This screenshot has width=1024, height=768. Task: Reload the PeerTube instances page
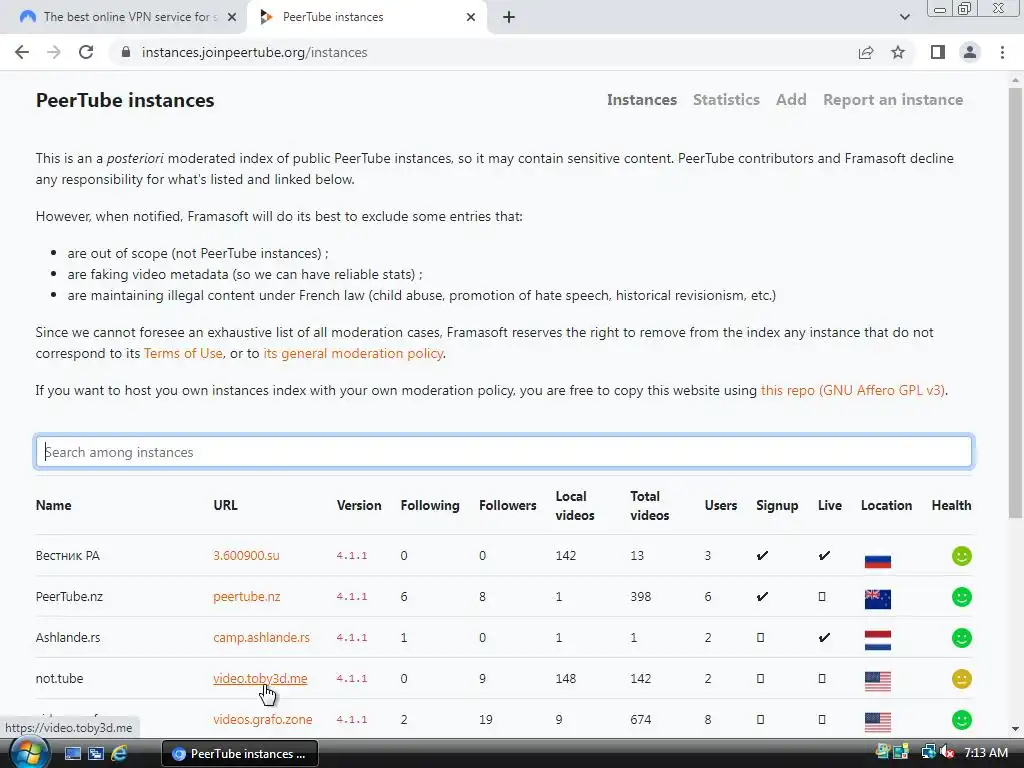[86, 52]
